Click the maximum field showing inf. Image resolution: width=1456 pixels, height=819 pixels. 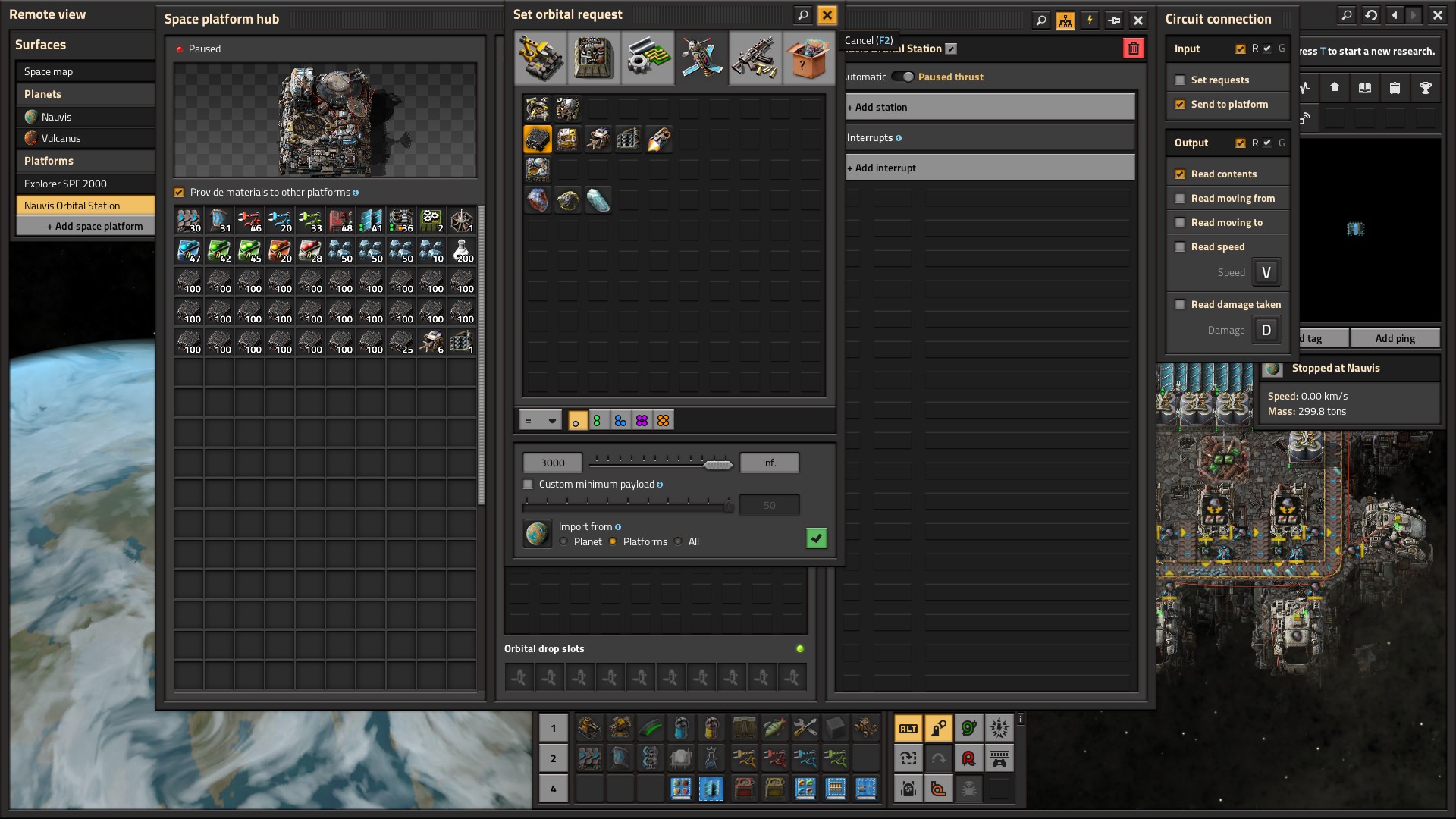[770, 463]
